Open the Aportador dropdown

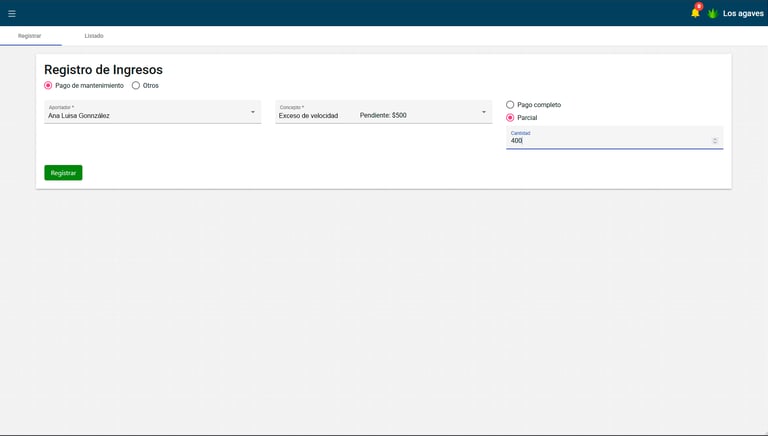(152, 112)
